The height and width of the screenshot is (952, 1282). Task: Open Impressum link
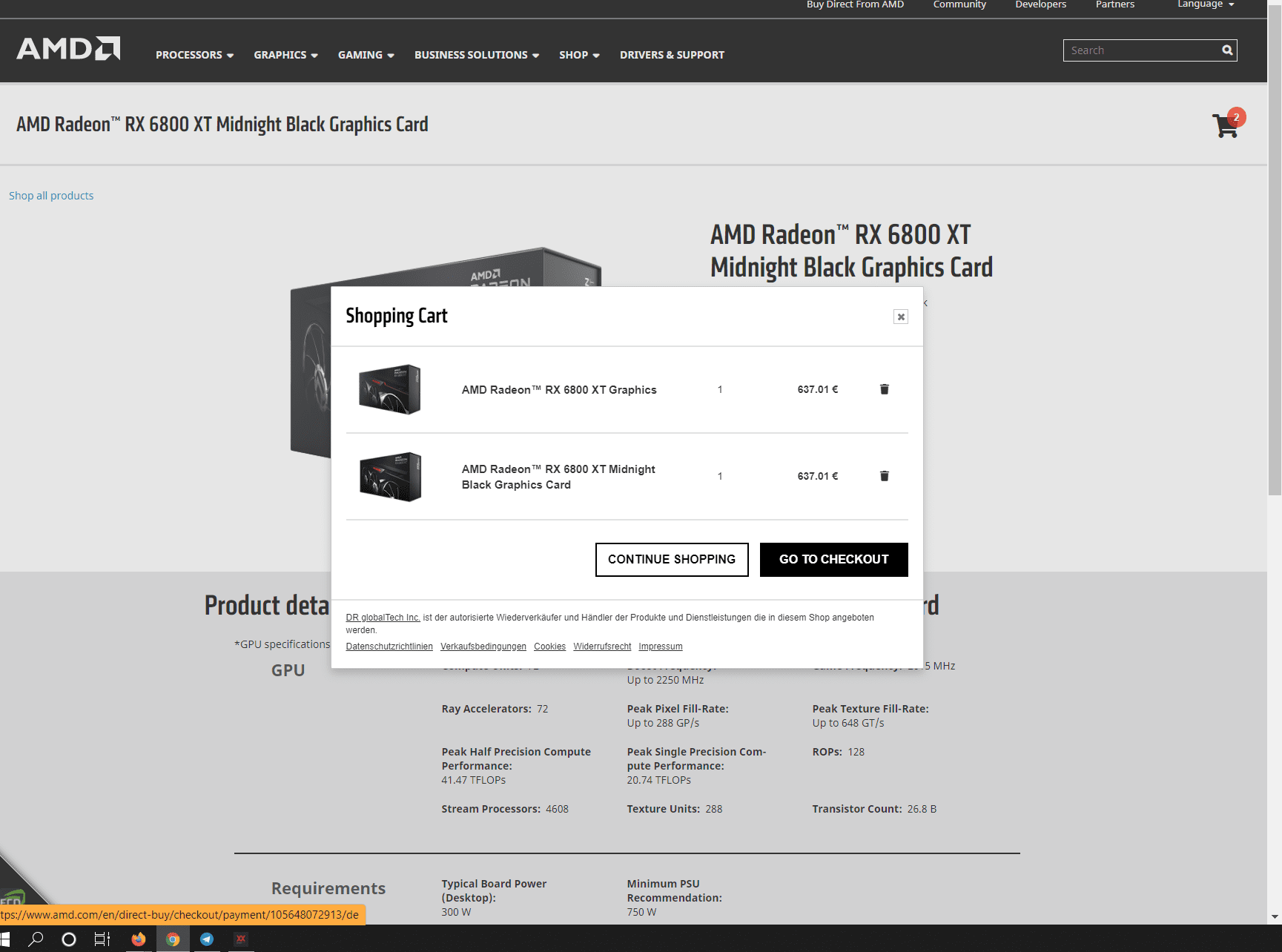(x=661, y=647)
